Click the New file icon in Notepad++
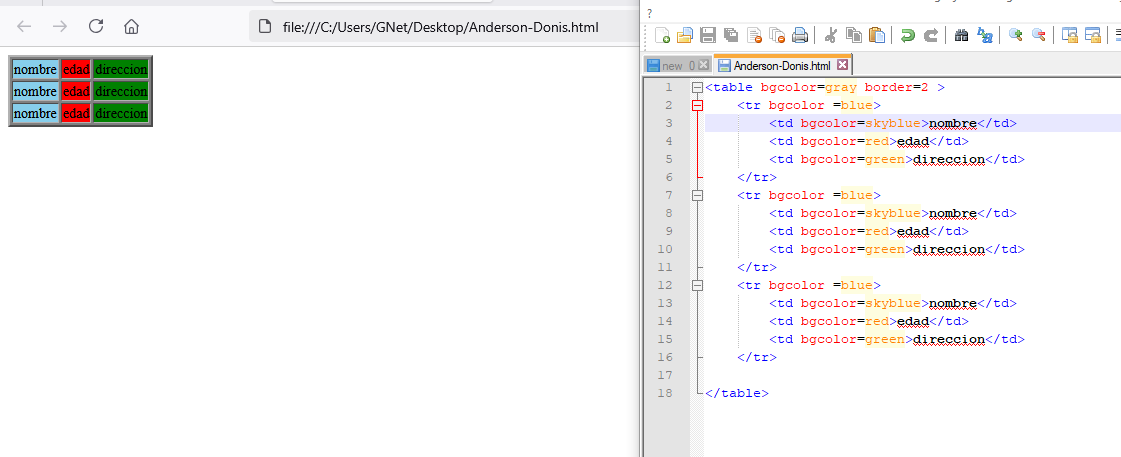Viewport: 1121px width, 457px height. point(663,35)
